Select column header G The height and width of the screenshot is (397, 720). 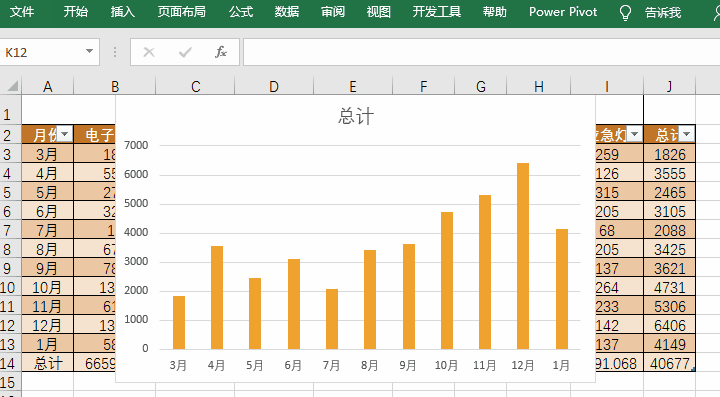(481, 86)
